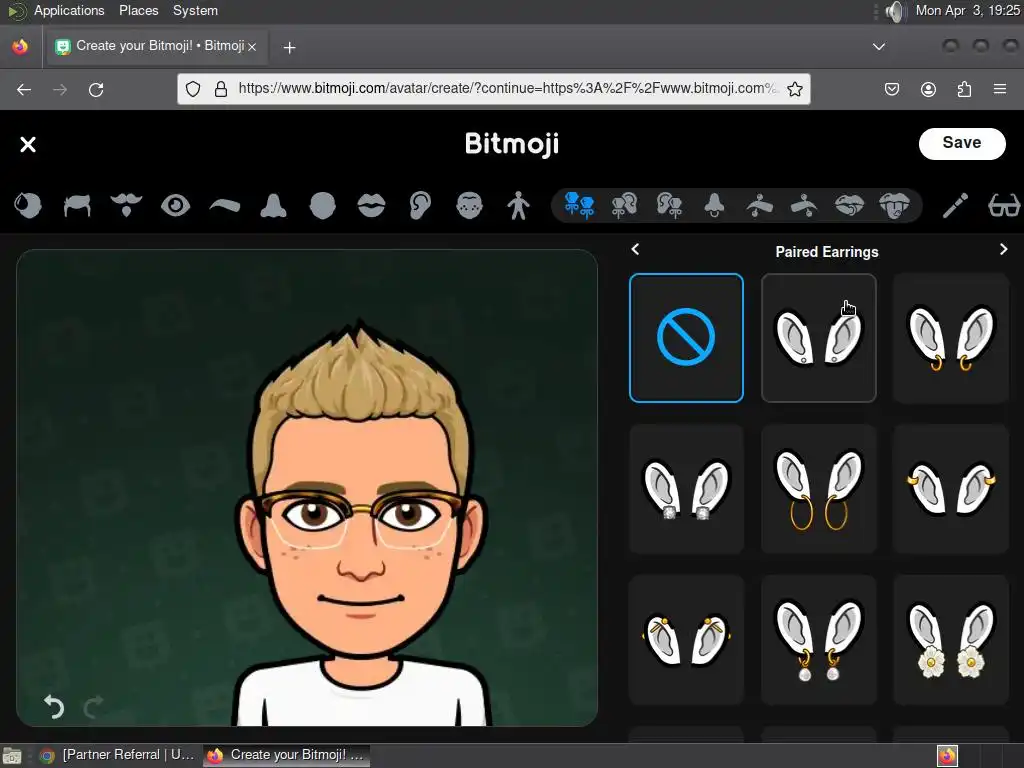This screenshot has width=1024, height=768.
Task: Open tracking protection shield icon
Action: coord(193,89)
